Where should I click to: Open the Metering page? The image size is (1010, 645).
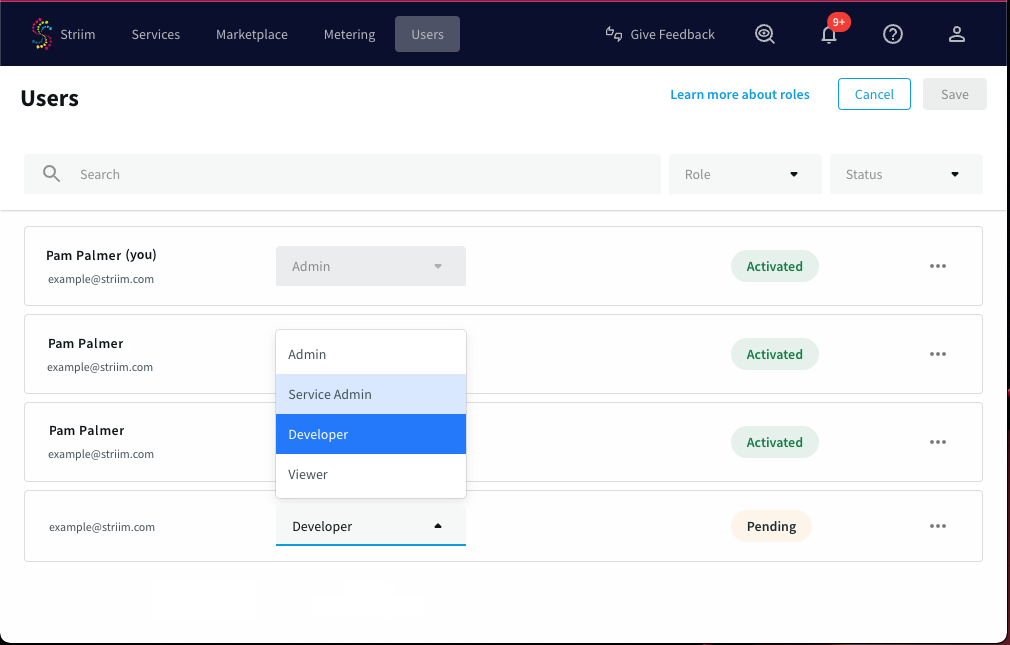click(x=350, y=34)
